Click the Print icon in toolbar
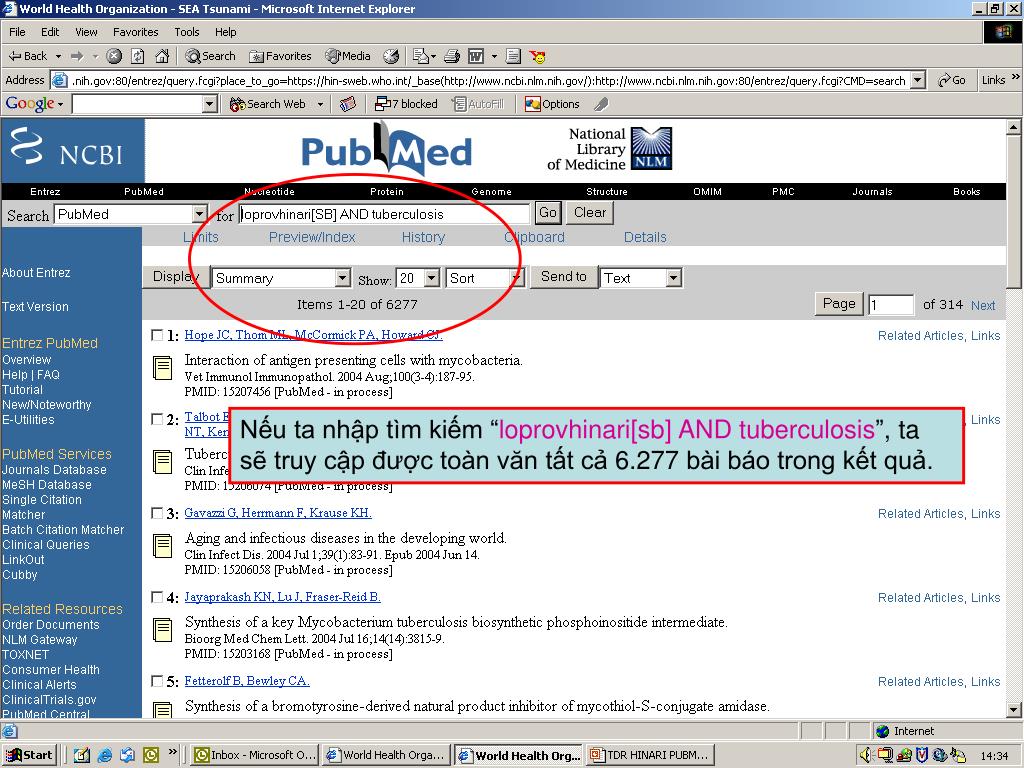Image resolution: width=1024 pixels, height=768 pixels. pyautogui.click(x=452, y=56)
